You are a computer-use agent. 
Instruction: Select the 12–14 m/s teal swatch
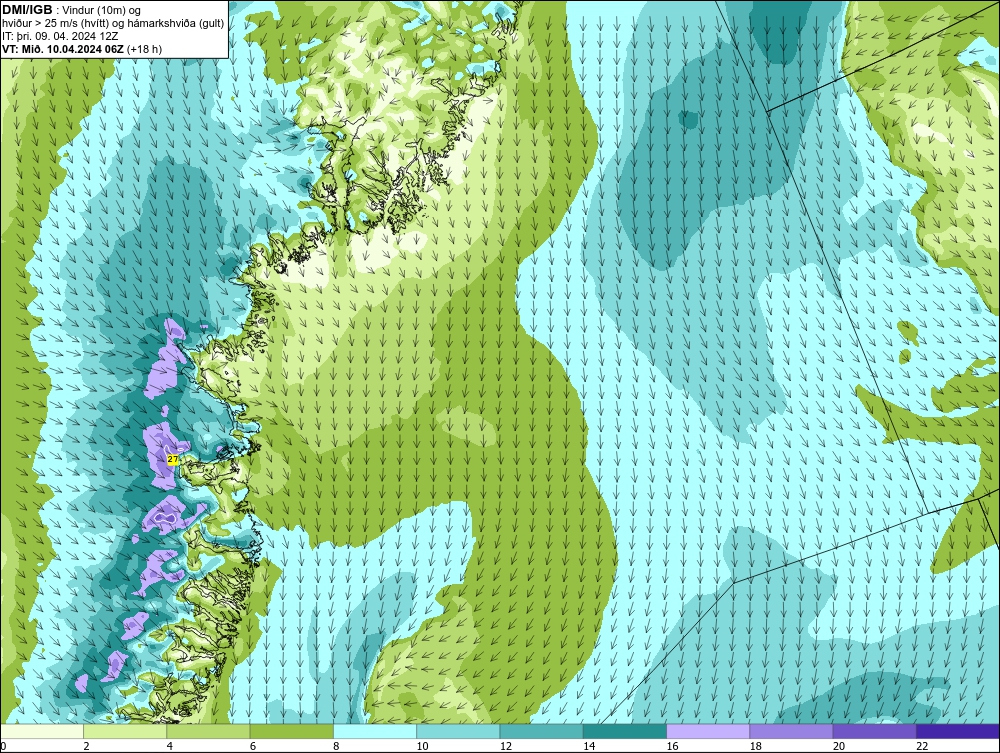(541, 731)
